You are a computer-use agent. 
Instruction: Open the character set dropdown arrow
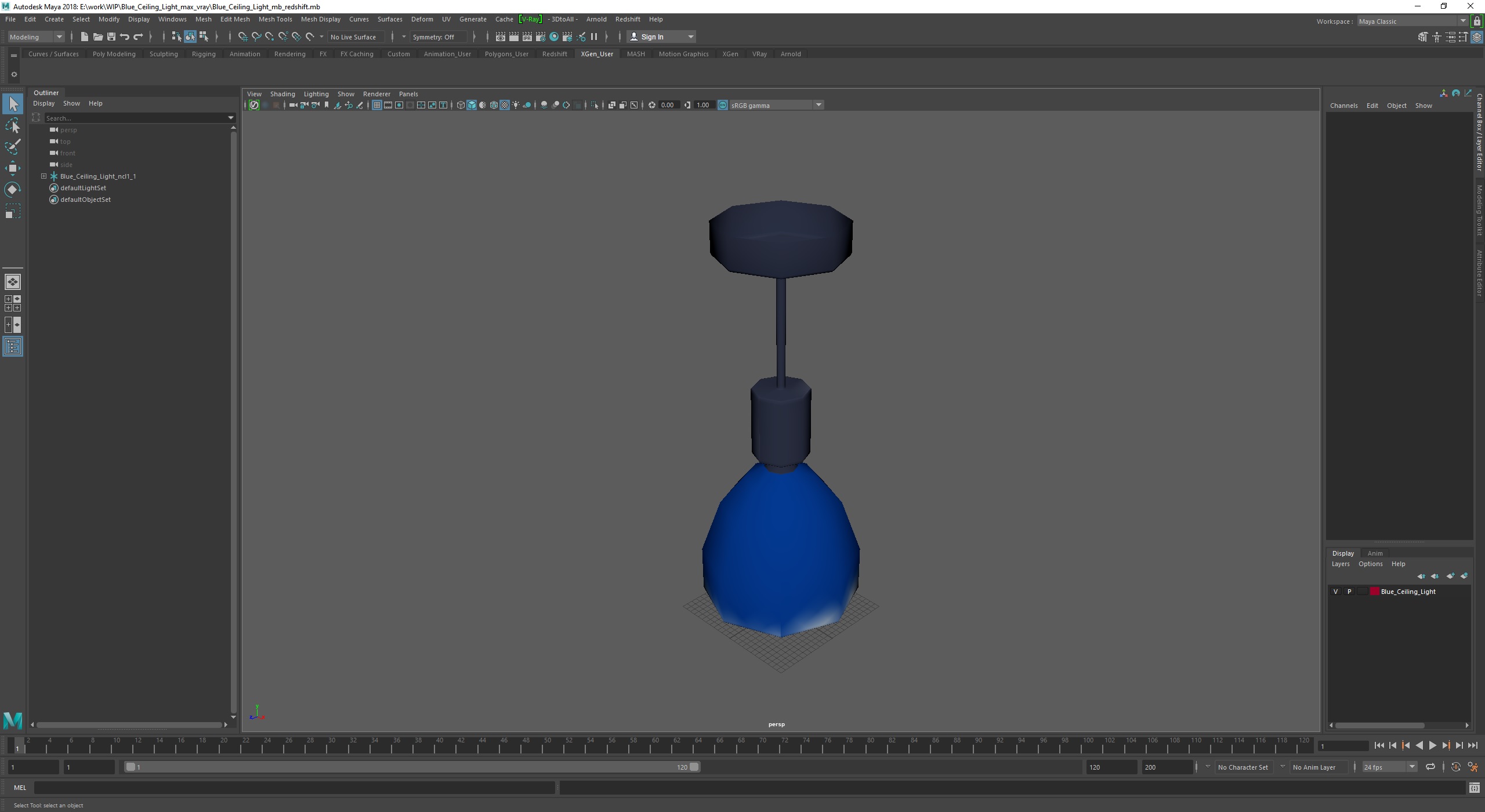(1208, 767)
